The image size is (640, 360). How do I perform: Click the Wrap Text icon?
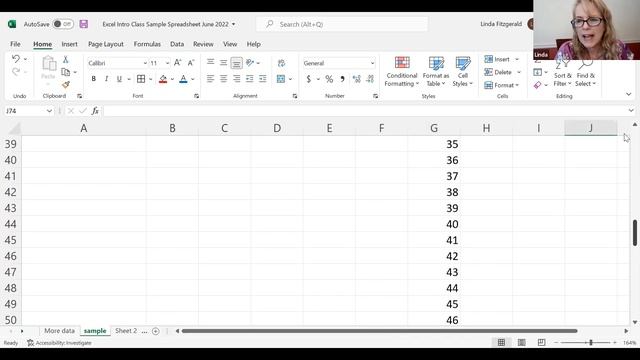coord(281,63)
